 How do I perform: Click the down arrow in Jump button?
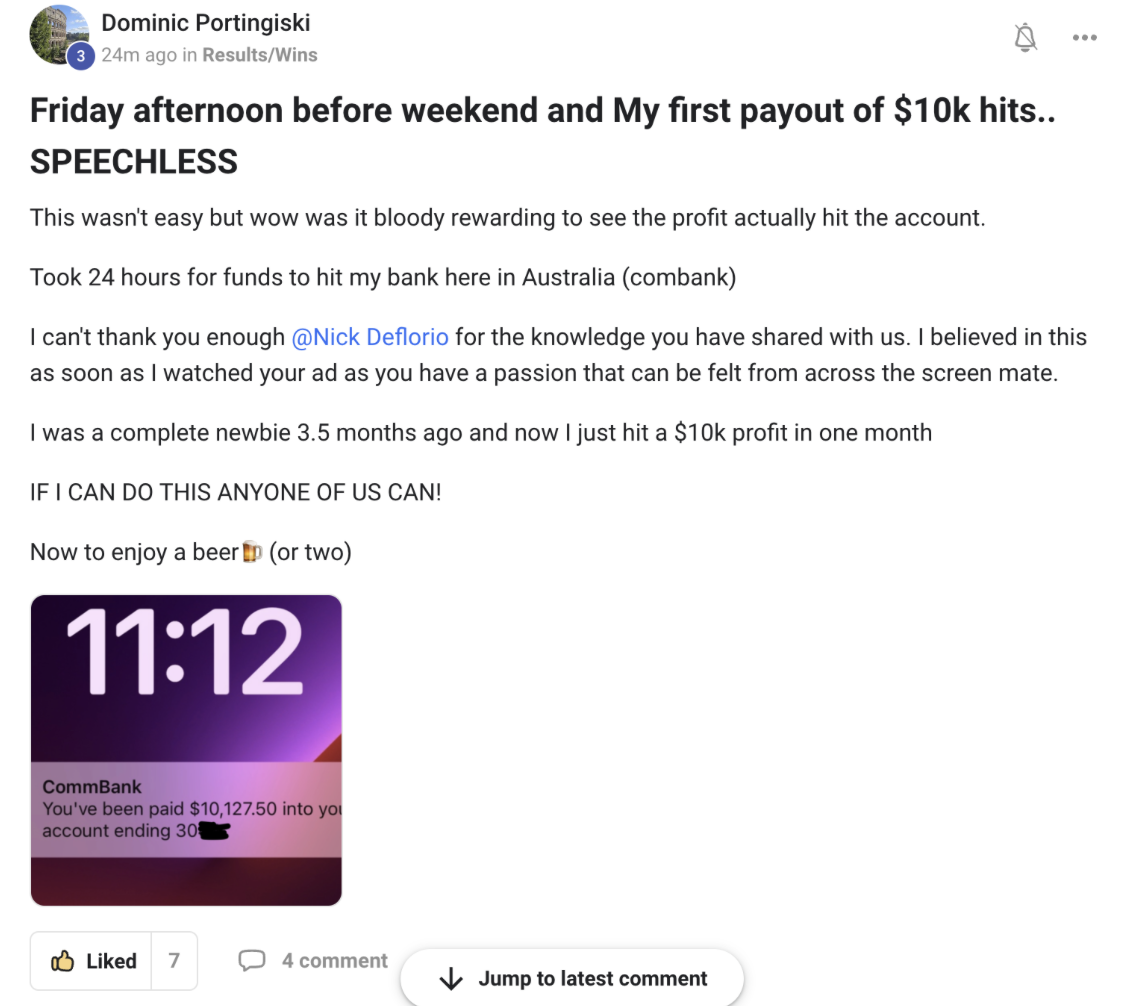click(451, 978)
